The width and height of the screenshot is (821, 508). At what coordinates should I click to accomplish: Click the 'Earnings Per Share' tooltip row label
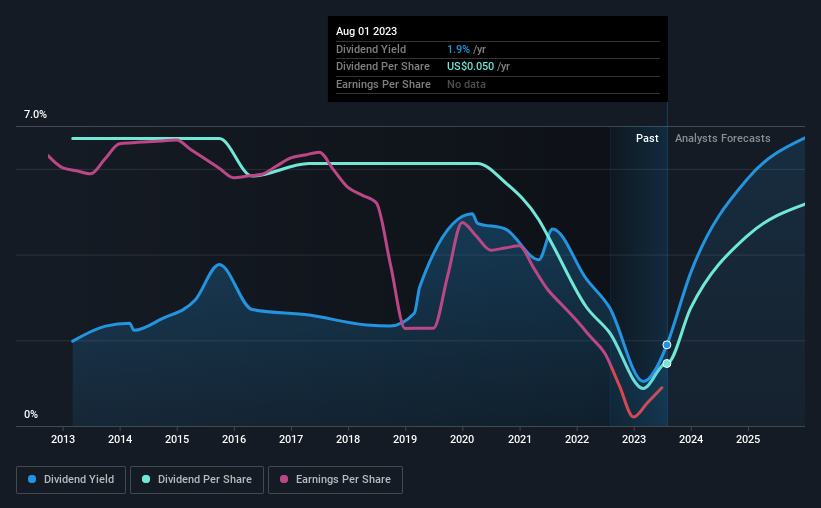click(x=383, y=84)
